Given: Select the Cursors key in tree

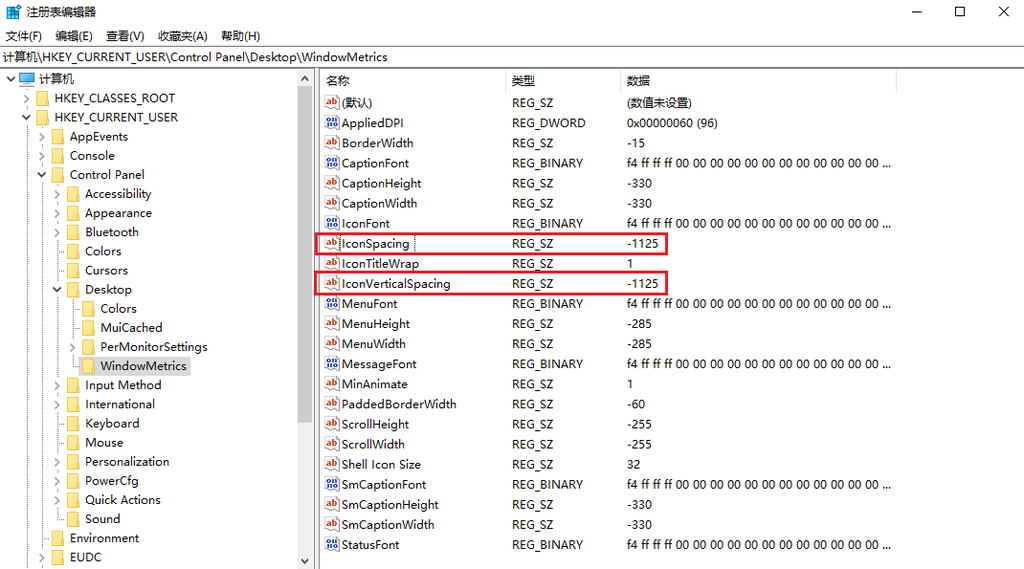Looking at the screenshot, I should tap(106, 270).
